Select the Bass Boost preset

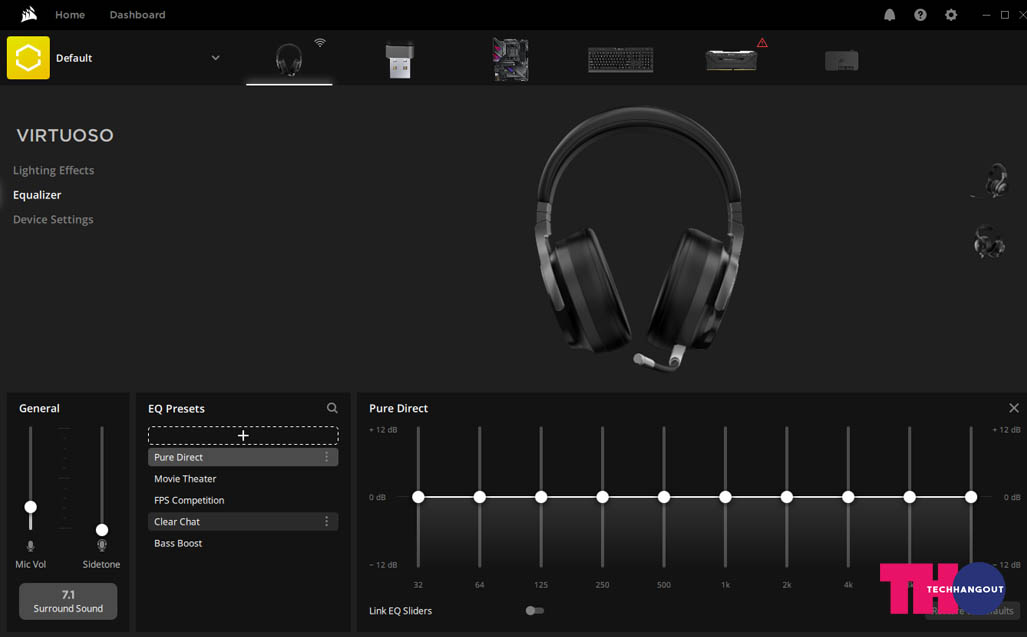(x=243, y=543)
